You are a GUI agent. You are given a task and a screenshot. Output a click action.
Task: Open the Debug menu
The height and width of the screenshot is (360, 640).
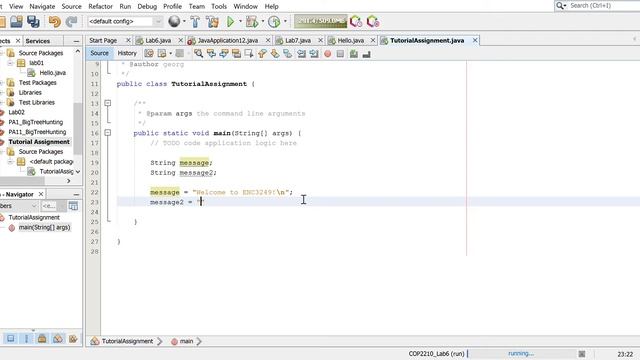click(147, 7)
